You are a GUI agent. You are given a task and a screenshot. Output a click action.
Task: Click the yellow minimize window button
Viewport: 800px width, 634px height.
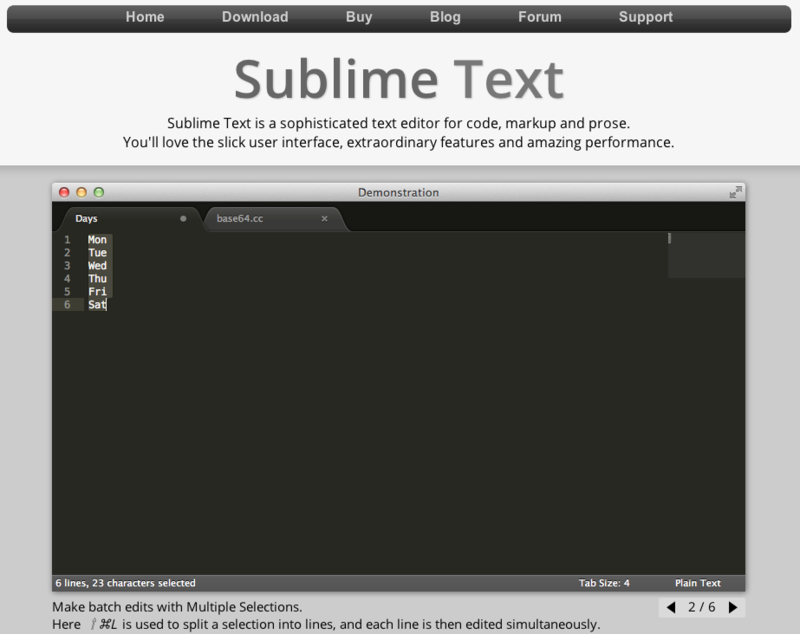[81, 192]
